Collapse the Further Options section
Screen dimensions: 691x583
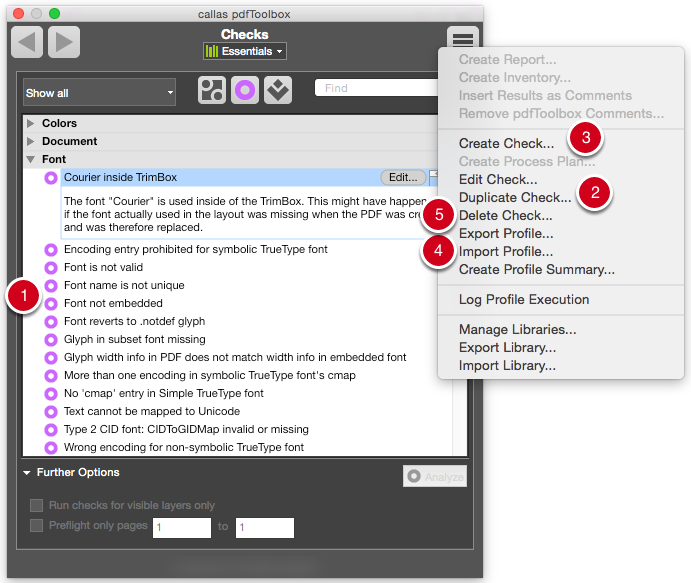27,473
